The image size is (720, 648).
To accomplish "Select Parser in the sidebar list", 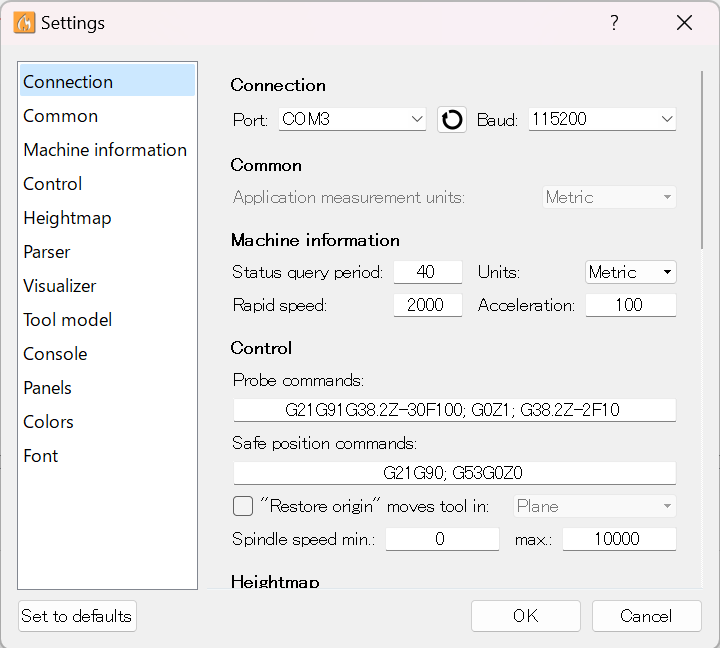I will coord(107,252).
